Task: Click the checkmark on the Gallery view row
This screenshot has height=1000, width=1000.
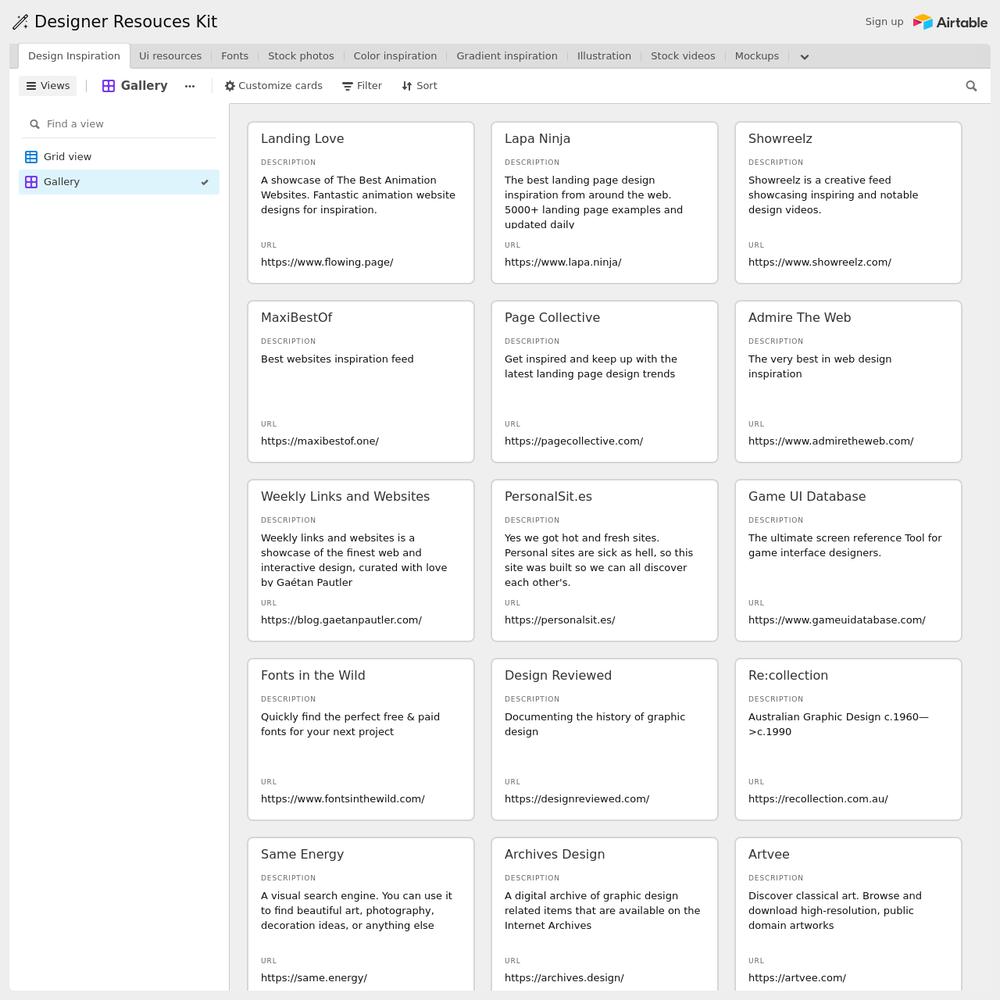Action: click(205, 182)
